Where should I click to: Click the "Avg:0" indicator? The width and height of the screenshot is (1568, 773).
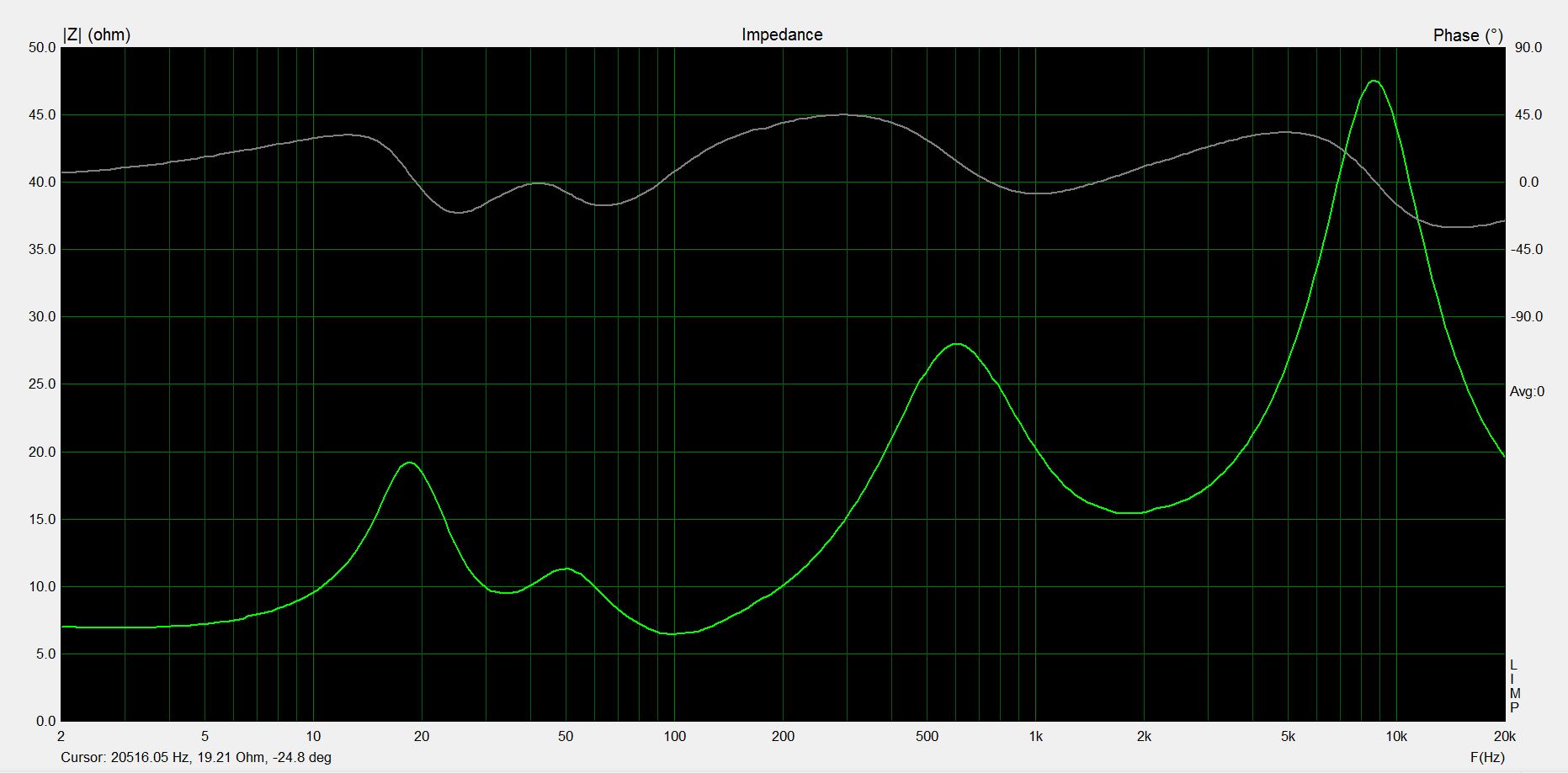1527,391
